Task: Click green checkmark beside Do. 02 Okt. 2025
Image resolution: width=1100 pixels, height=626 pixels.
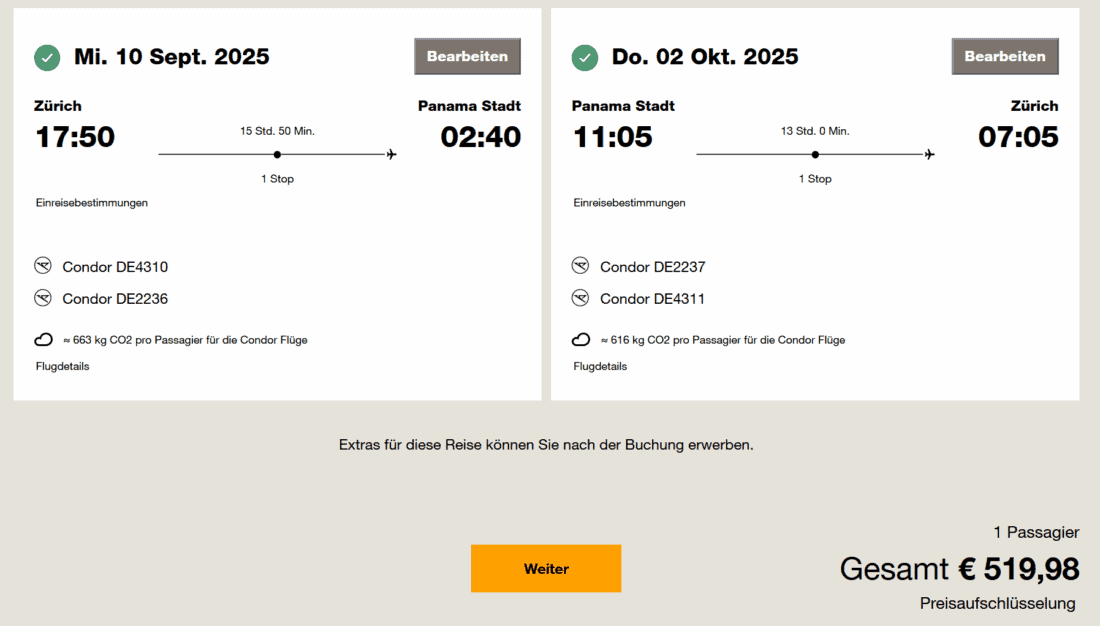Action: click(585, 57)
